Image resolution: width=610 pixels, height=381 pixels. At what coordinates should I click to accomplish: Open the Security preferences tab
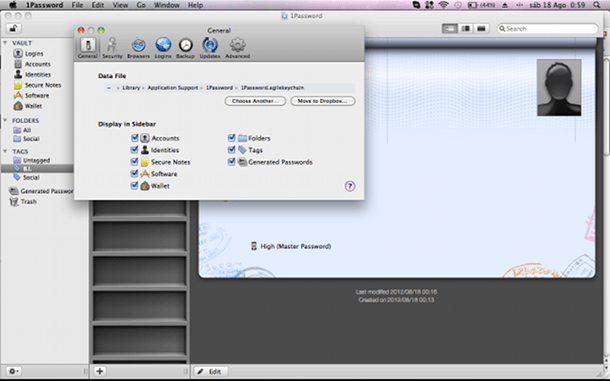[x=112, y=48]
